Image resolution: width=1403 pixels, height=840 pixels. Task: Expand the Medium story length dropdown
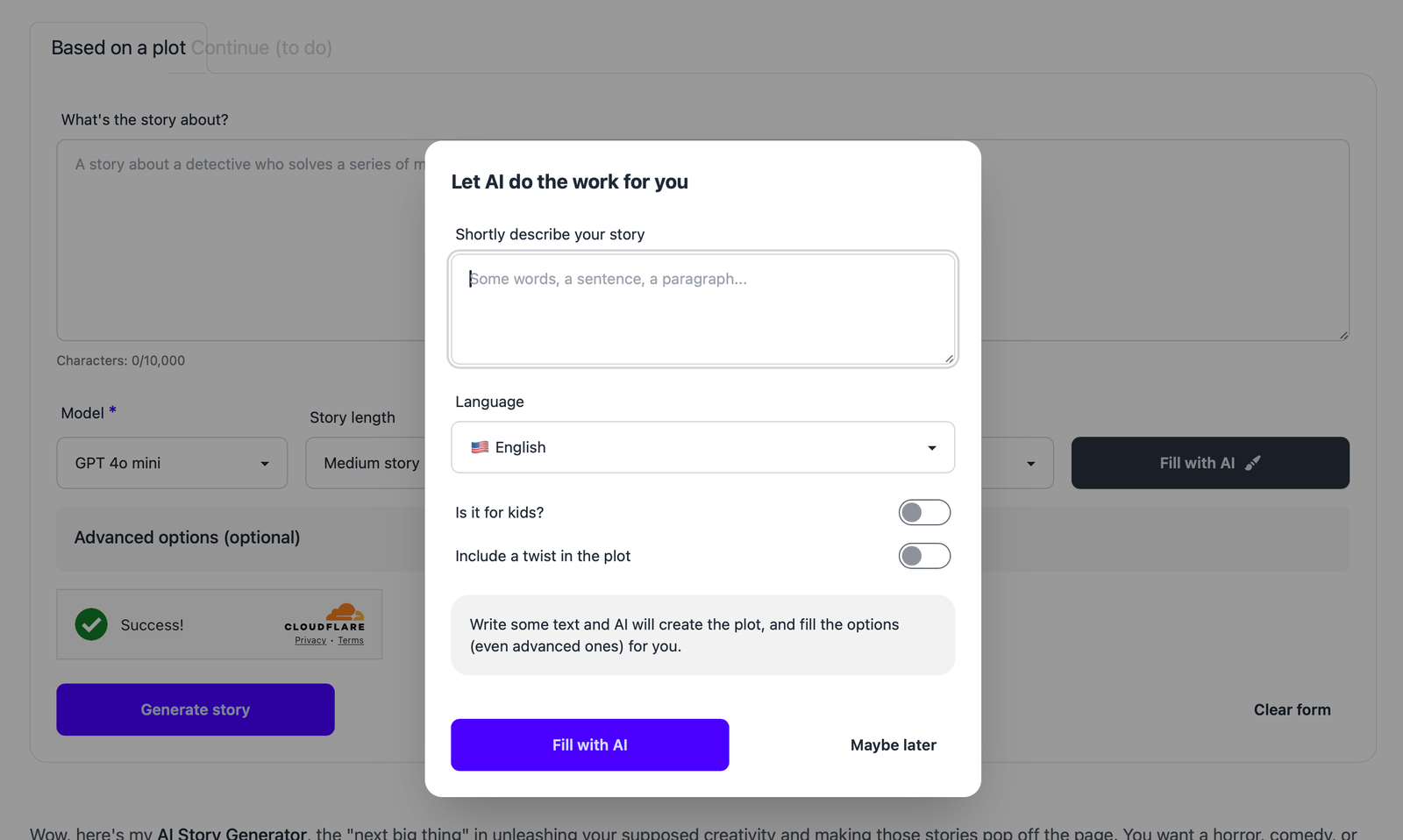pos(368,463)
